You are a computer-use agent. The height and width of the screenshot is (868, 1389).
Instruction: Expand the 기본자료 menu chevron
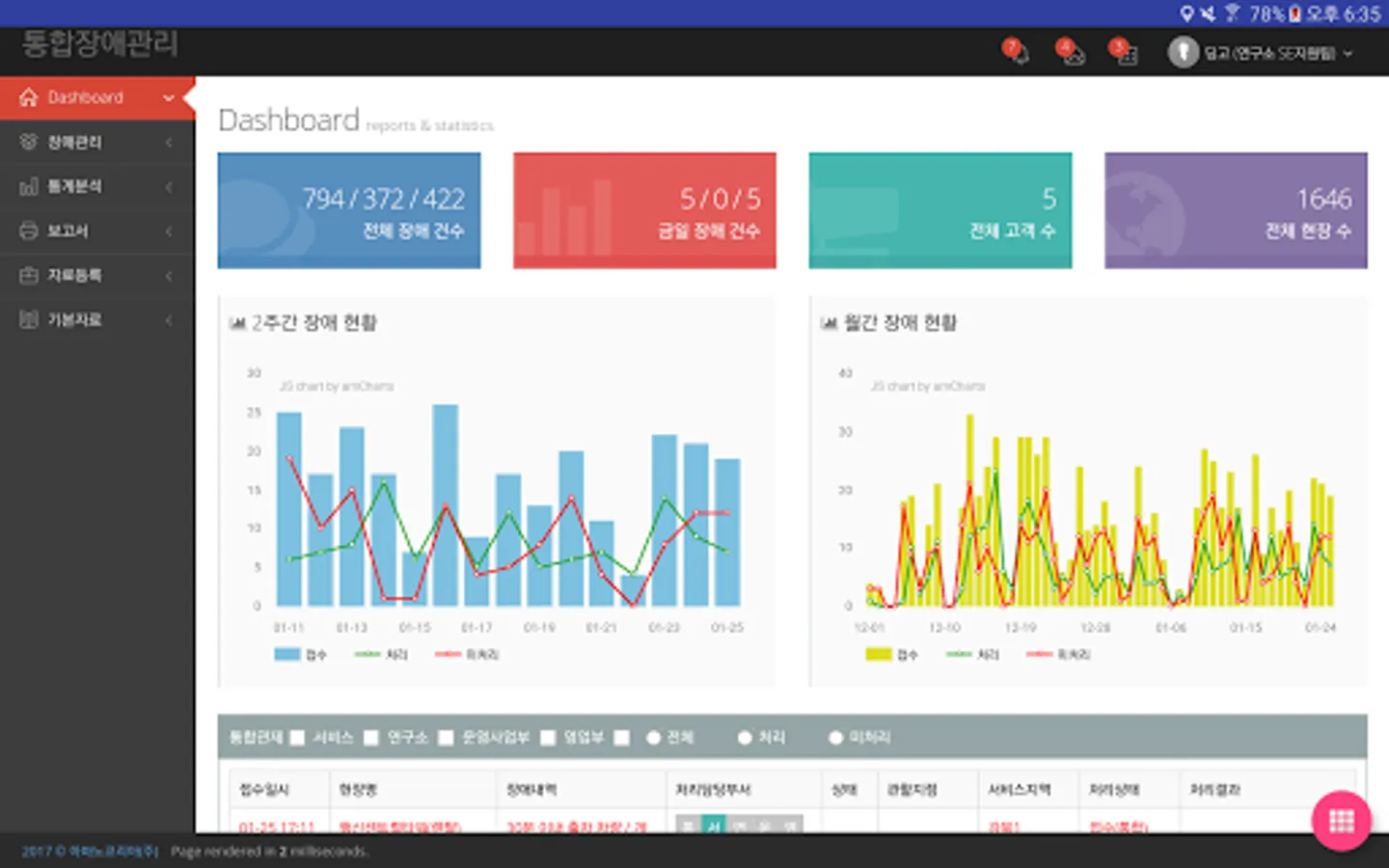point(169,319)
